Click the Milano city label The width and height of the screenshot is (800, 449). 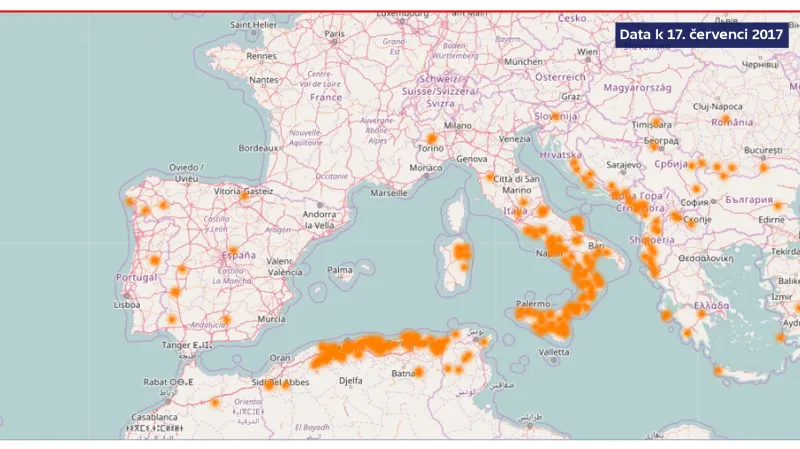[457, 126]
